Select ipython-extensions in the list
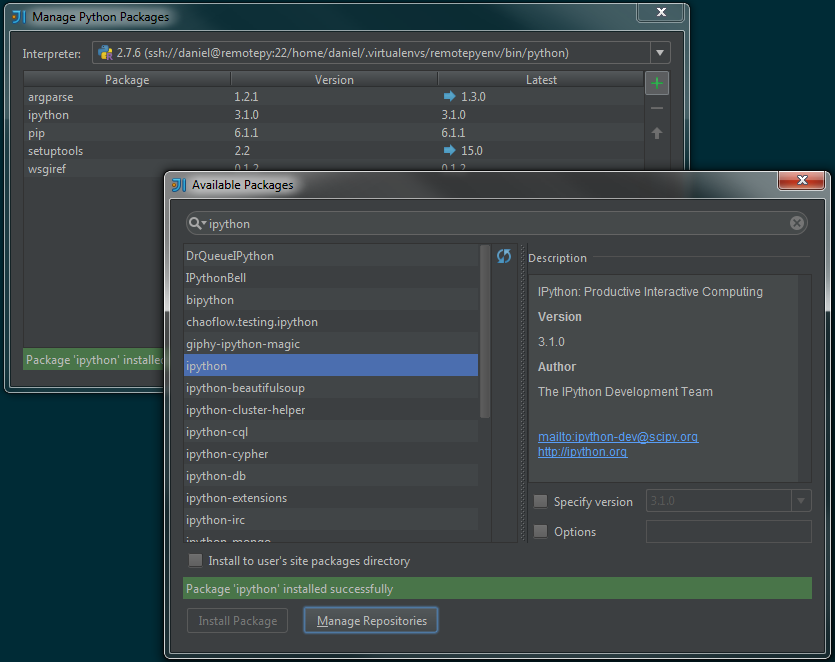 (x=331, y=497)
